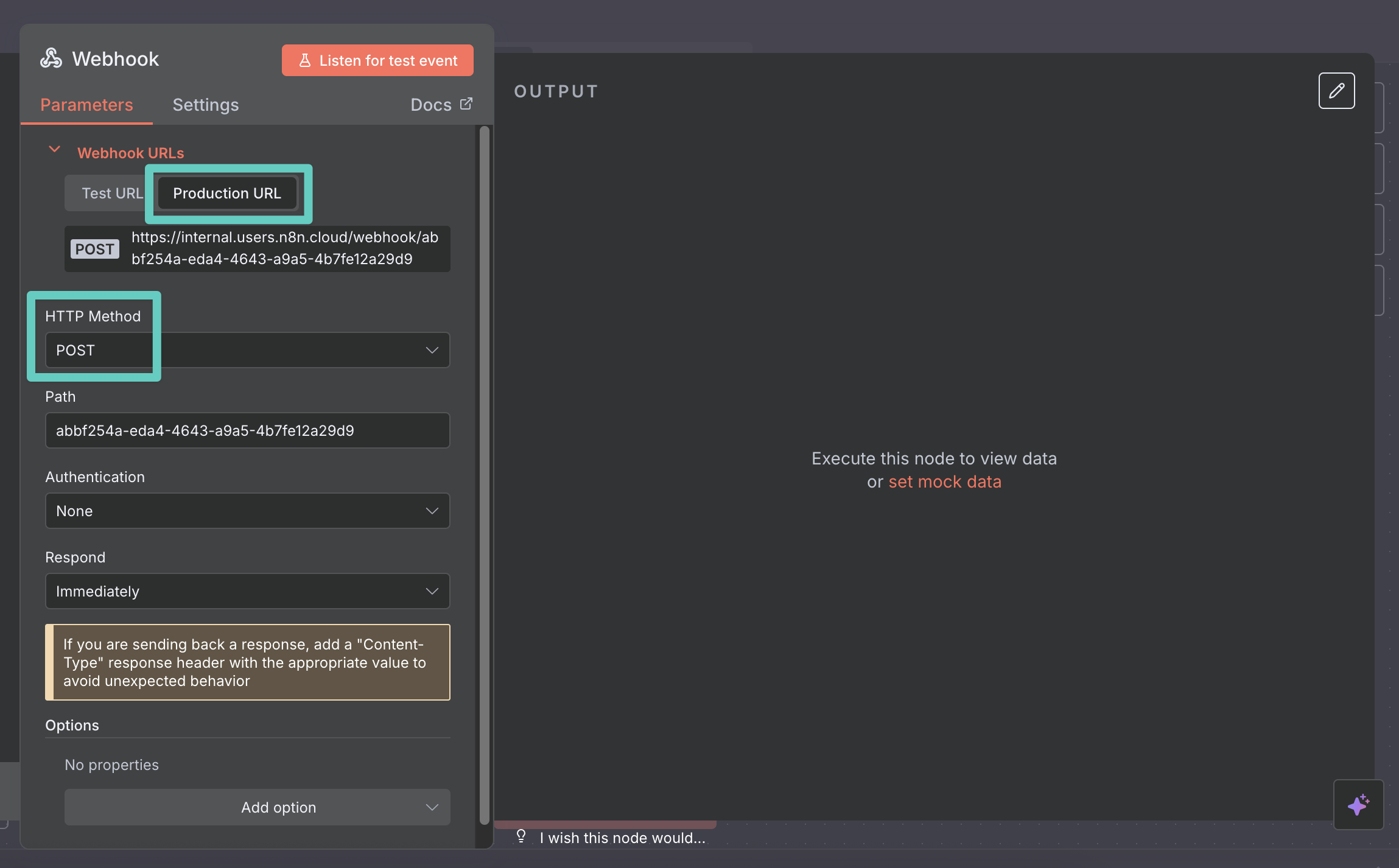Click into the Path input field
Screen dimensions: 1399x868
pyautogui.click(x=248, y=430)
